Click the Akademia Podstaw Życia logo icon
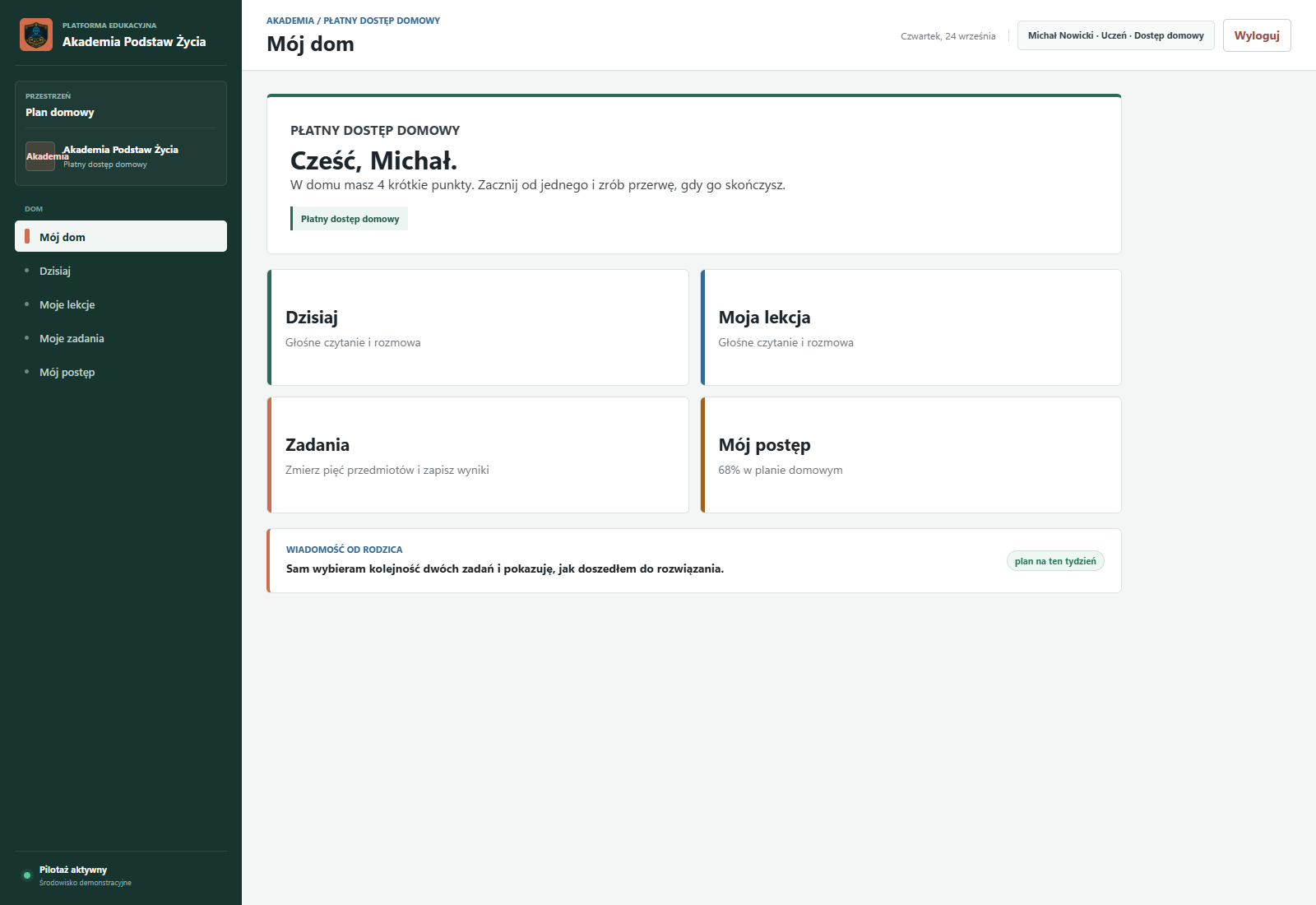 pyautogui.click(x=36, y=35)
